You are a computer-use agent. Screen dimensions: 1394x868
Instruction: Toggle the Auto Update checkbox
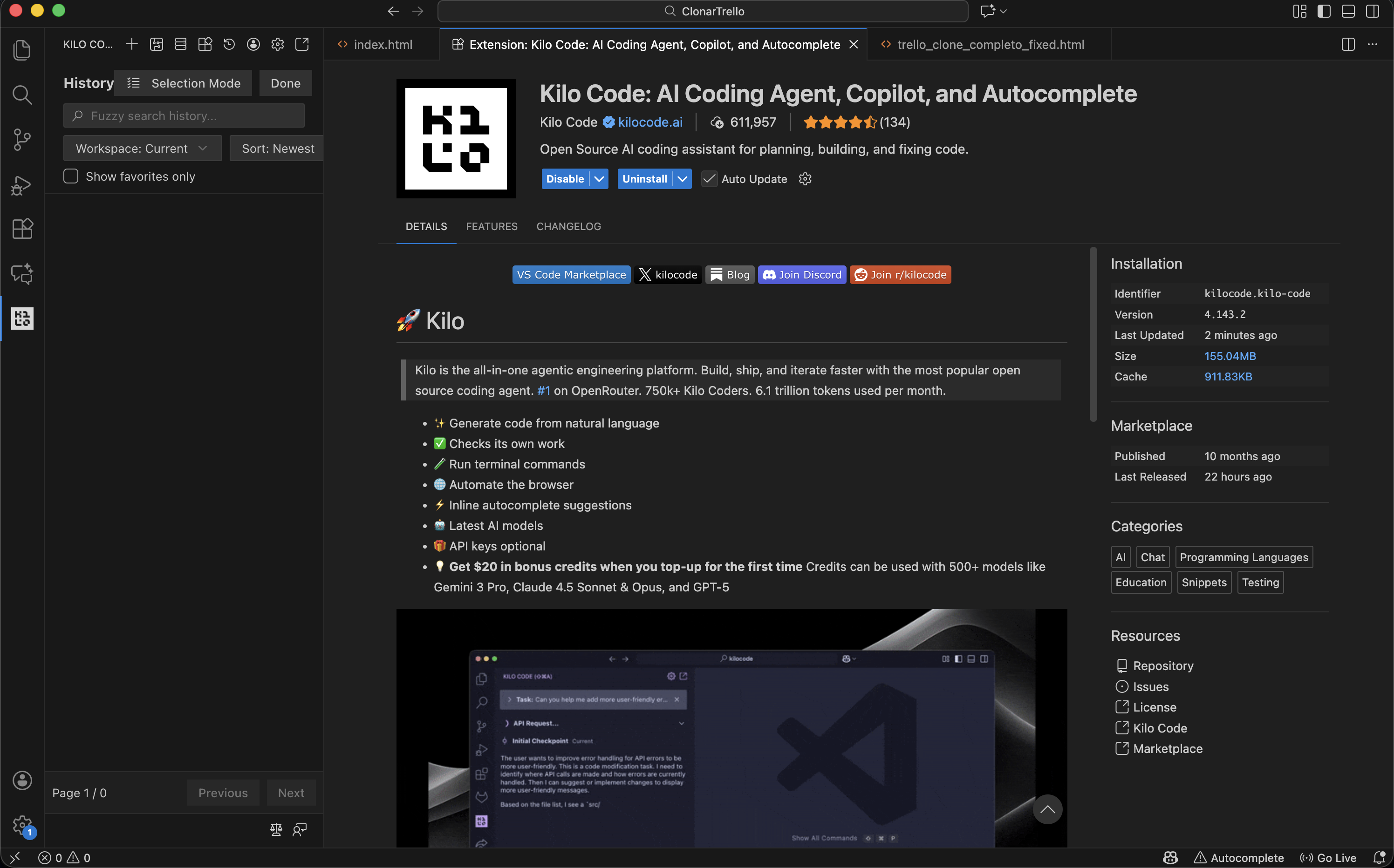pyautogui.click(x=710, y=179)
